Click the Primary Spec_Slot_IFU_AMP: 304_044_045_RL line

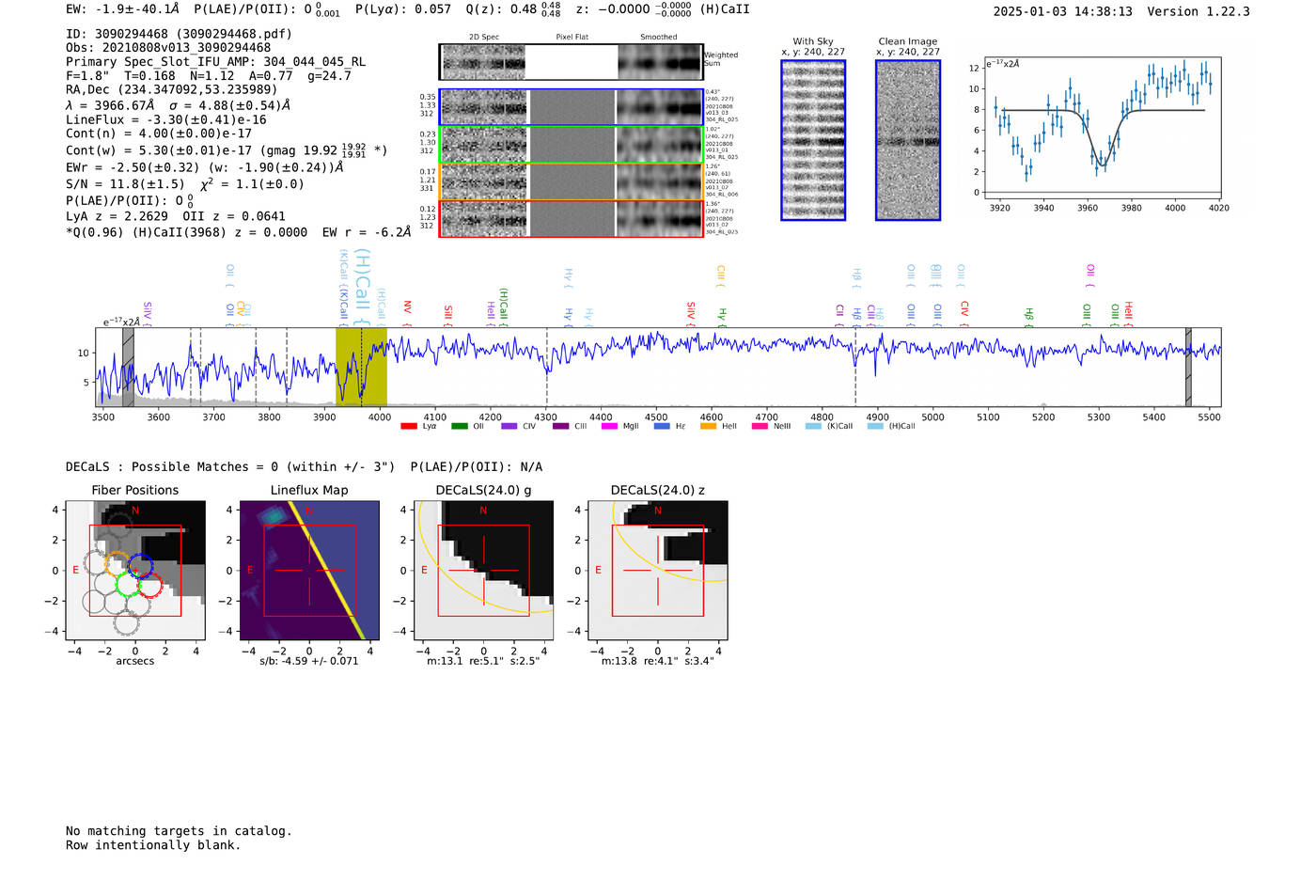pyautogui.click(x=216, y=62)
